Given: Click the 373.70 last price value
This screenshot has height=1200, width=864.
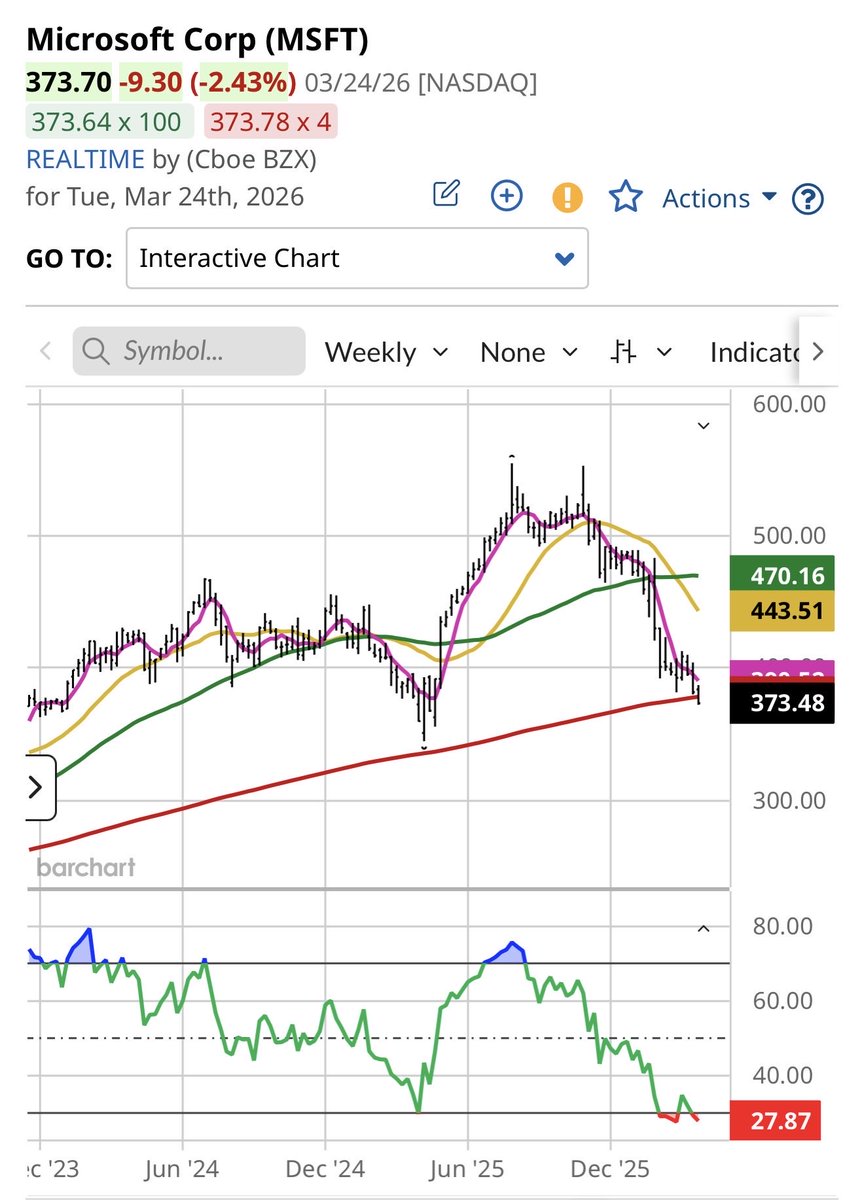Looking at the screenshot, I should tap(68, 82).
